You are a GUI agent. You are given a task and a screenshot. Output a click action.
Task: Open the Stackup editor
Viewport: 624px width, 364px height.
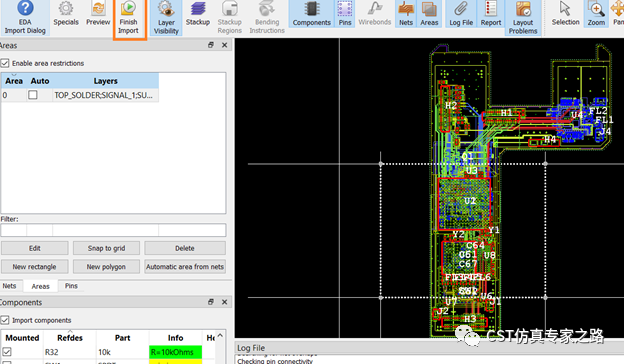coord(198,15)
